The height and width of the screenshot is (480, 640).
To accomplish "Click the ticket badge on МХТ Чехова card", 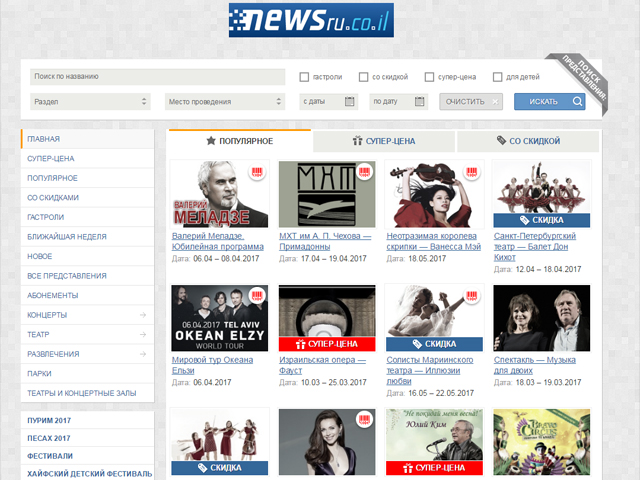I will pyautogui.click(x=364, y=172).
